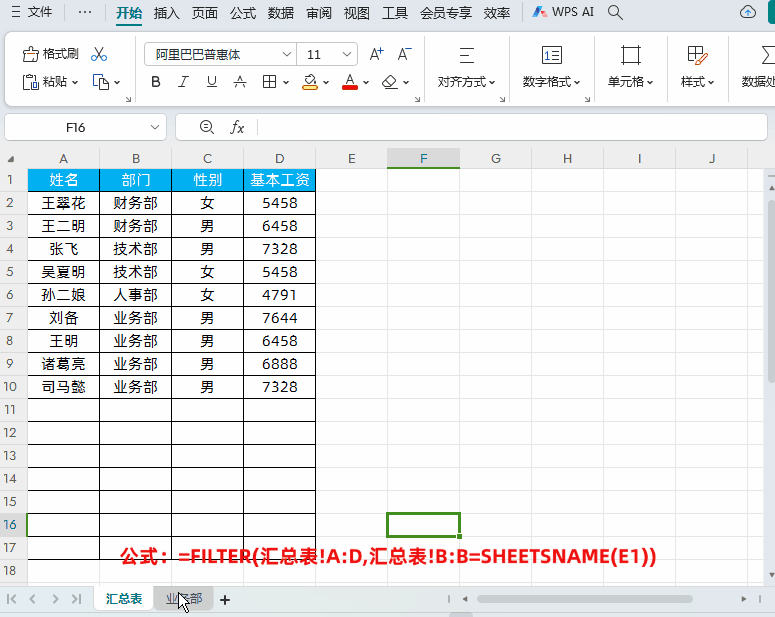Click the 基本工资 header cell
Viewport: 775px width, 617px height.
(280, 180)
